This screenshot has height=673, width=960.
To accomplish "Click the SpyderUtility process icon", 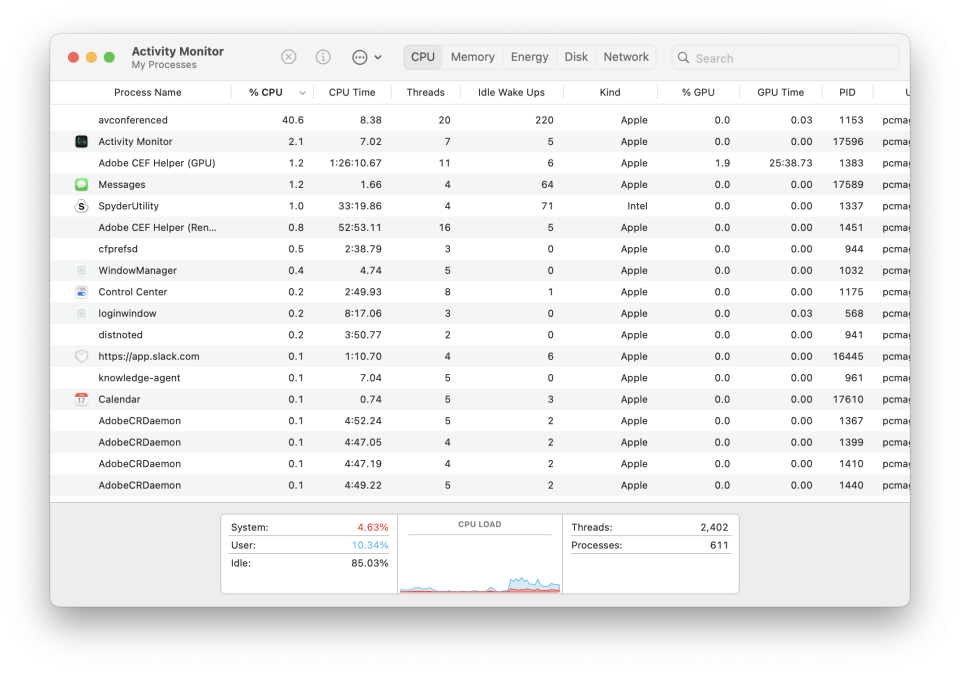I will point(82,206).
